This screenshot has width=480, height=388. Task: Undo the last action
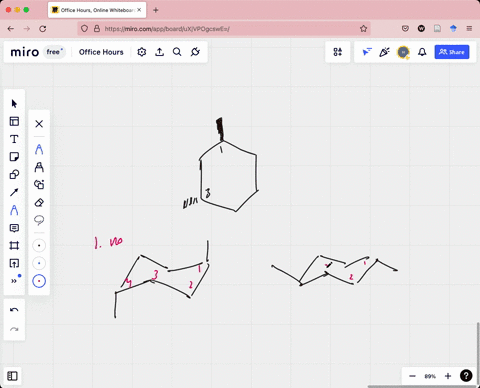pyautogui.click(x=14, y=310)
